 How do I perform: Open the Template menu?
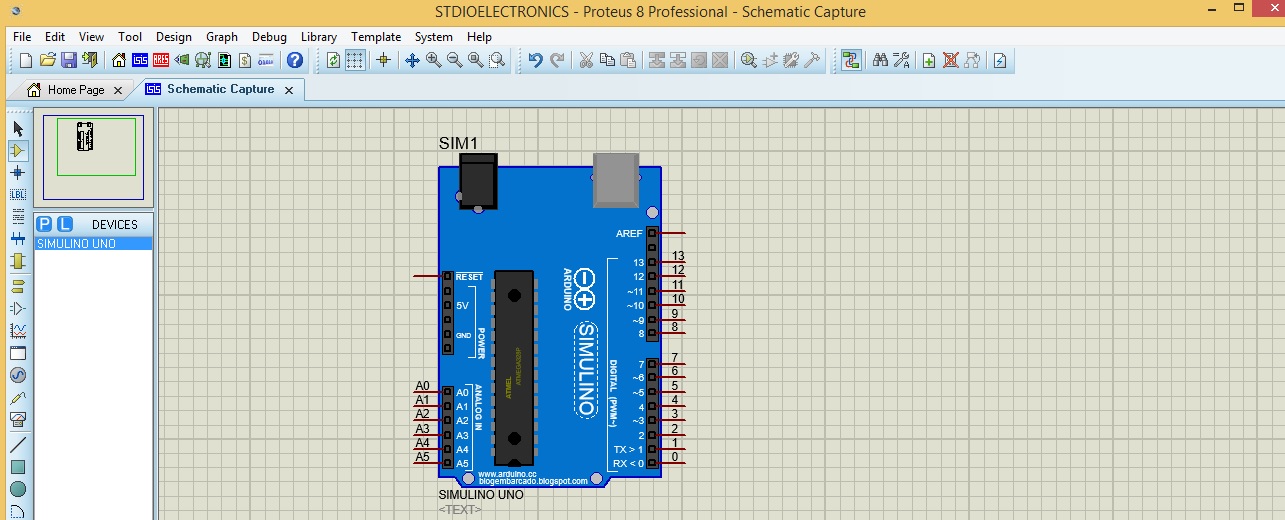pyautogui.click(x=376, y=37)
